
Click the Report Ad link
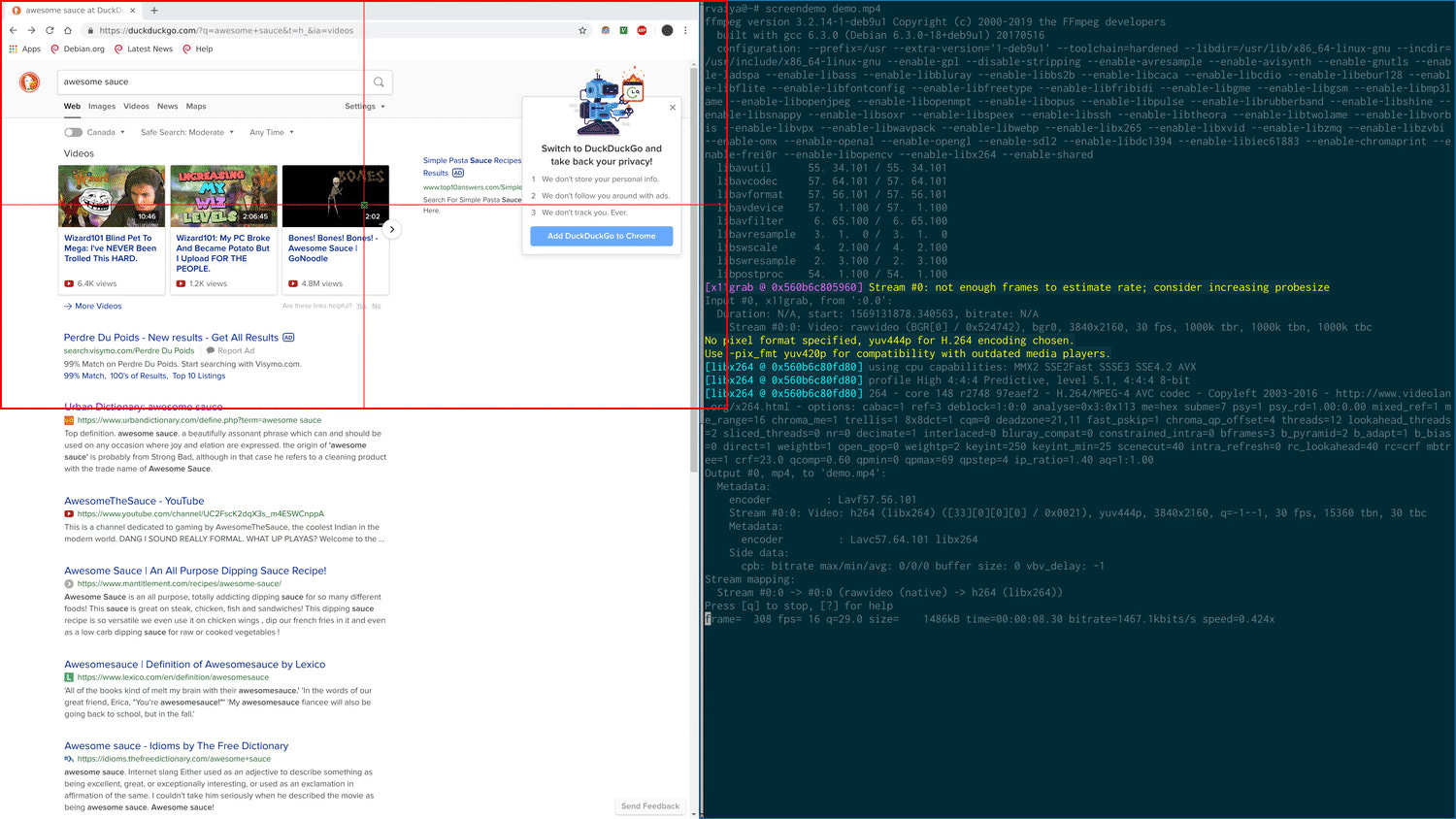231,350
